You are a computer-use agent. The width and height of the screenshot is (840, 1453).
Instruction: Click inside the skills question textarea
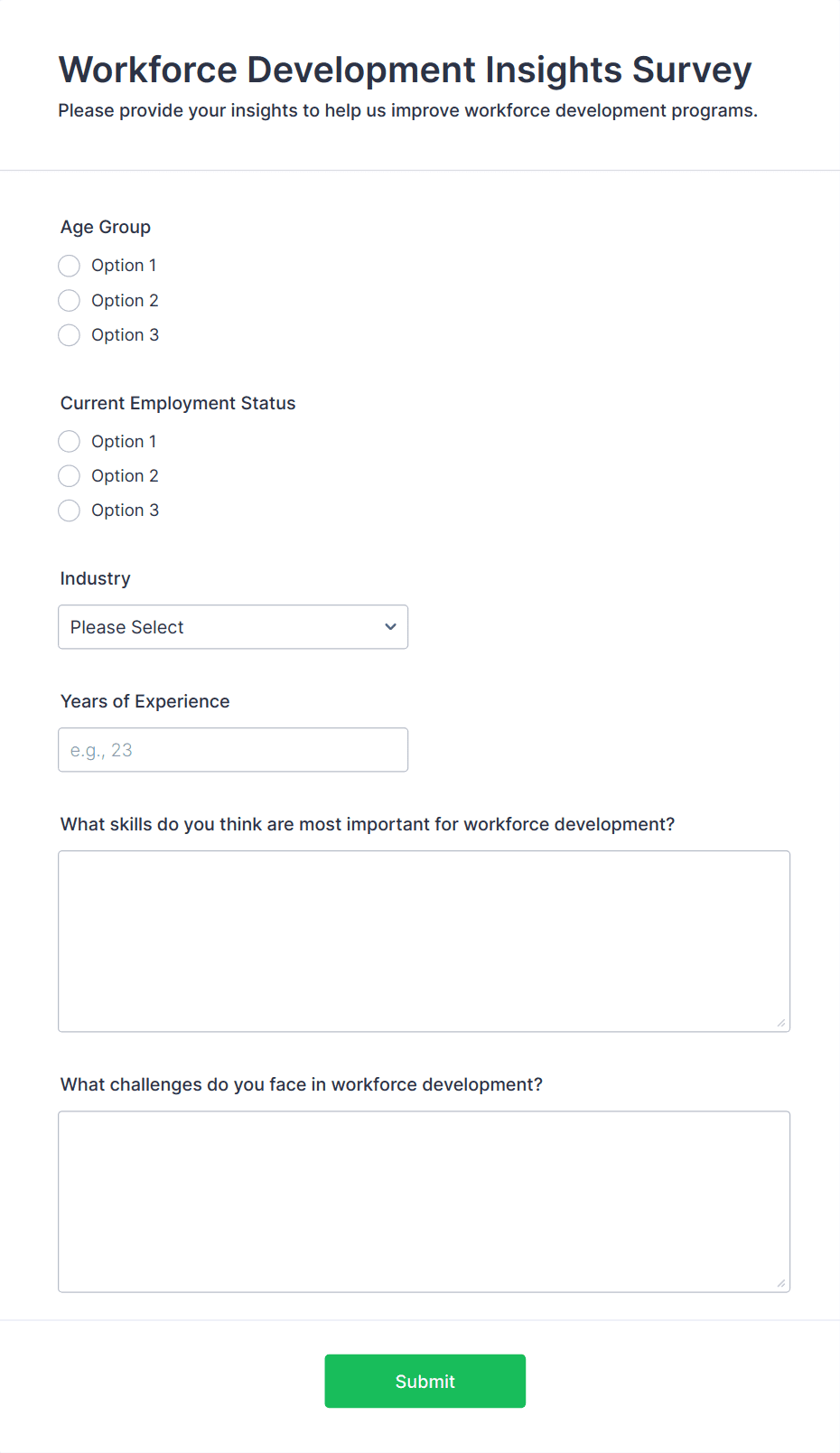pyautogui.click(x=424, y=940)
